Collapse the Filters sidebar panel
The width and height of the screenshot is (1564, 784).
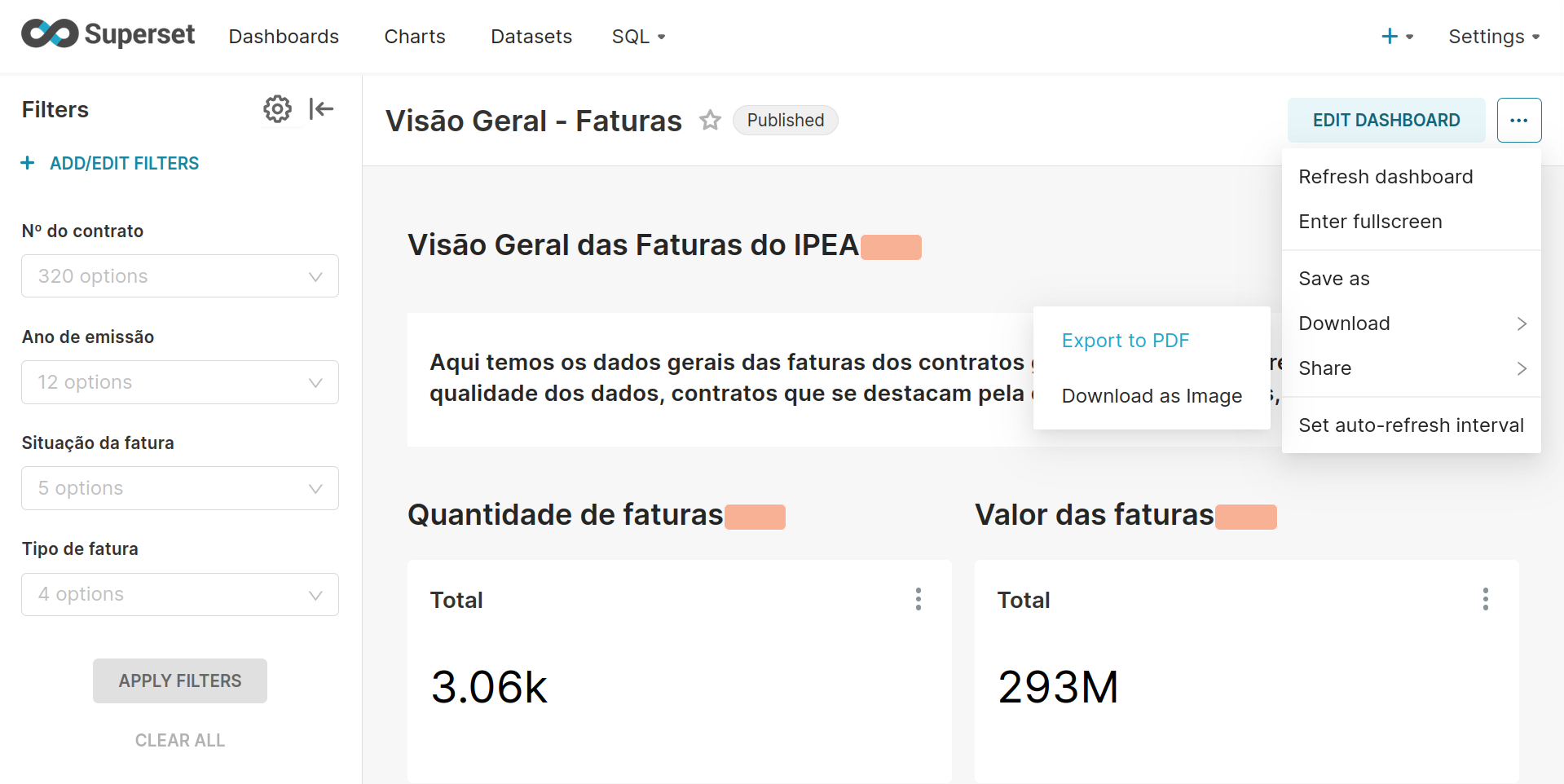point(322,109)
